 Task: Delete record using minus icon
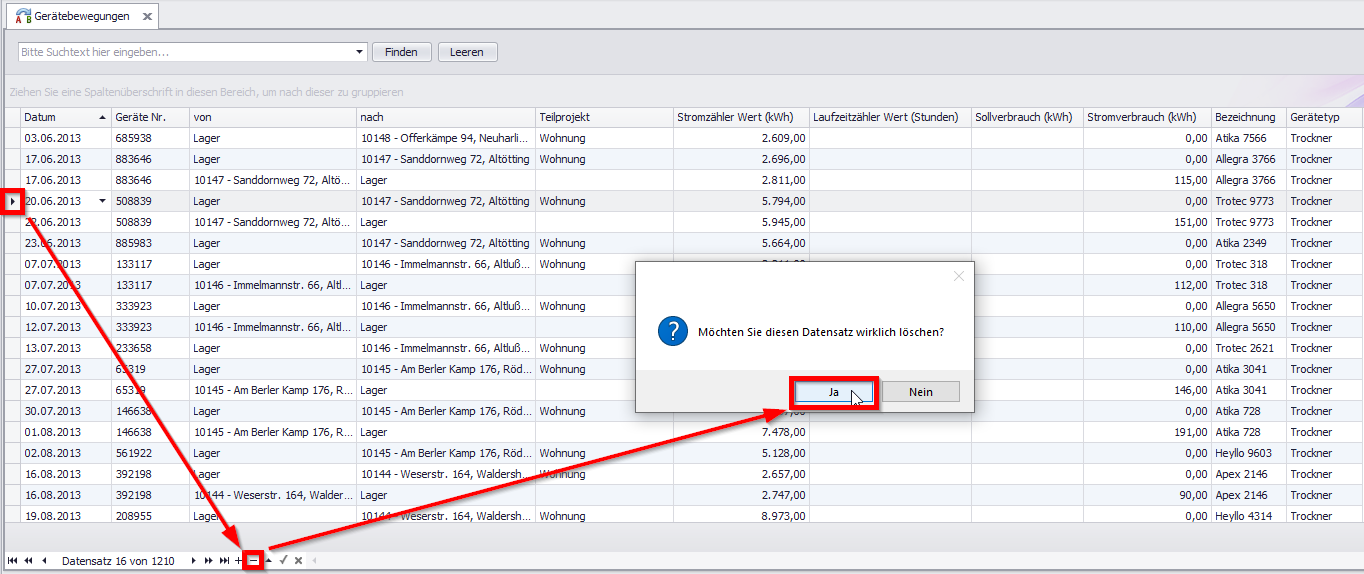click(254, 561)
